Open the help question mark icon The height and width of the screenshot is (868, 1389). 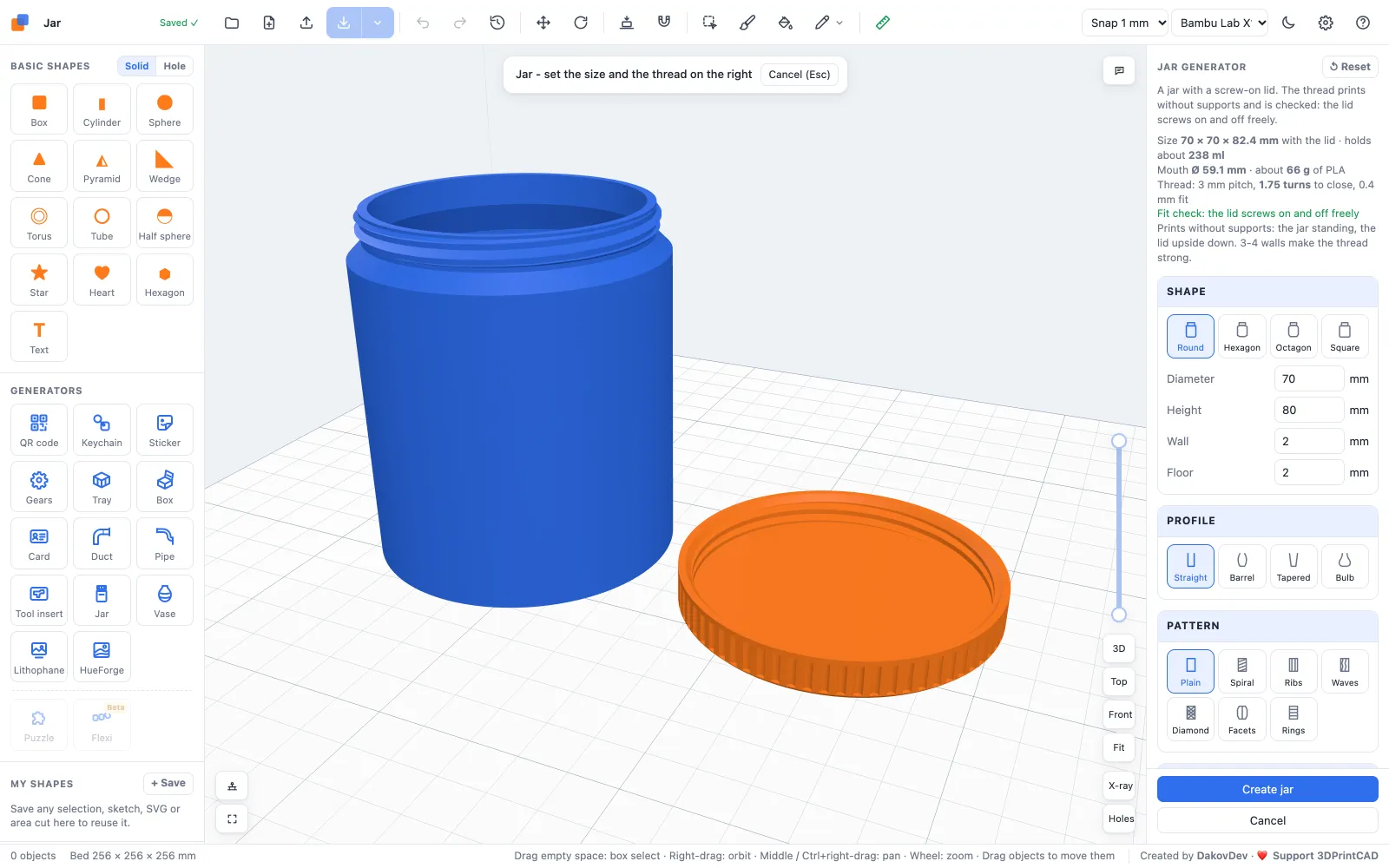tap(1363, 23)
